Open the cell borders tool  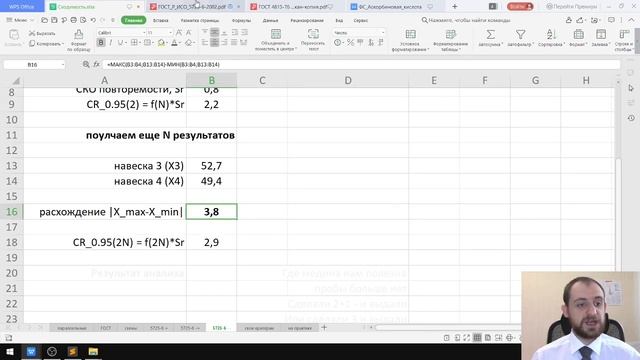click(135, 42)
